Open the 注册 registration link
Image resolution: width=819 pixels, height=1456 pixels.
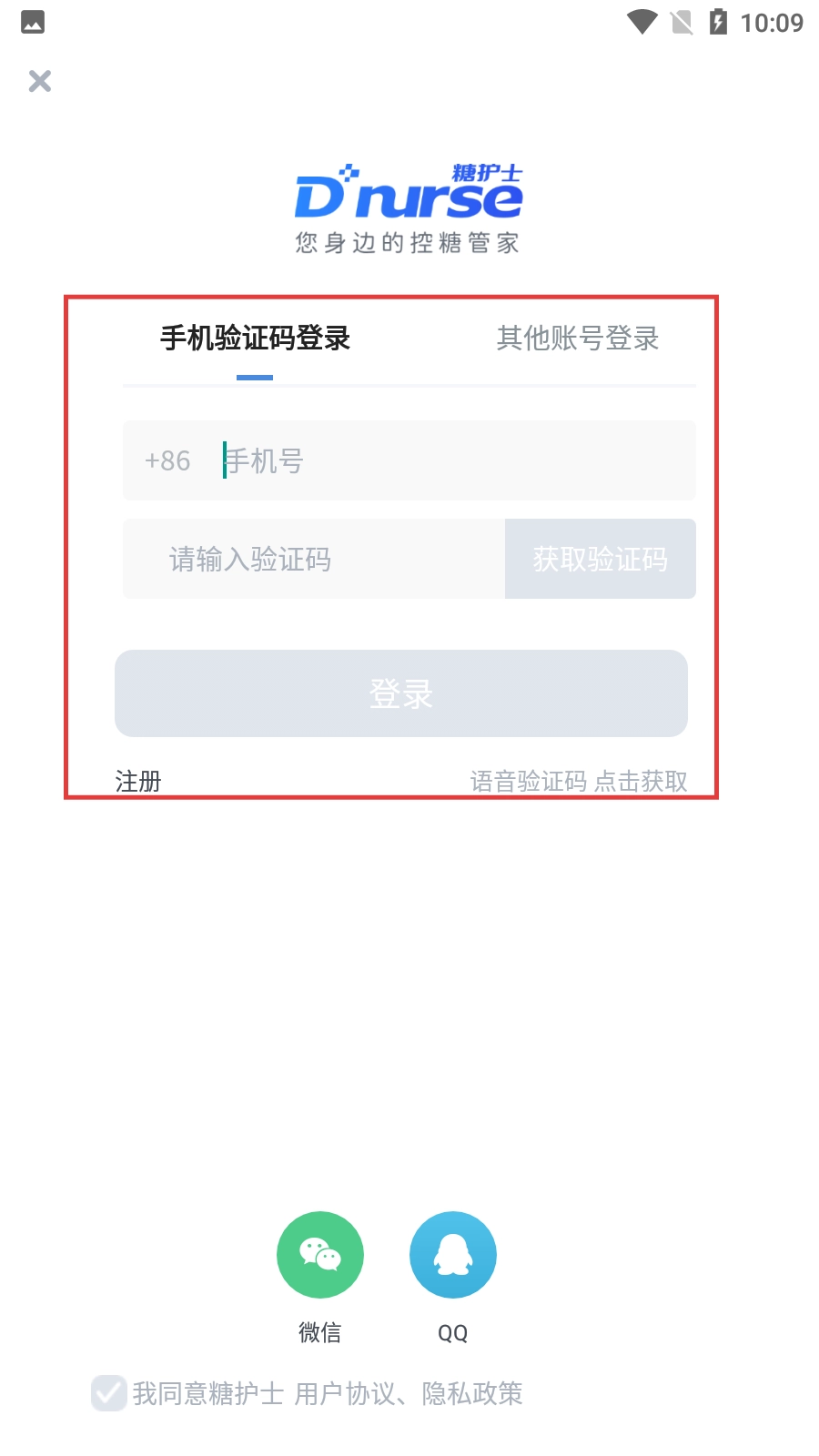click(x=138, y=781)
